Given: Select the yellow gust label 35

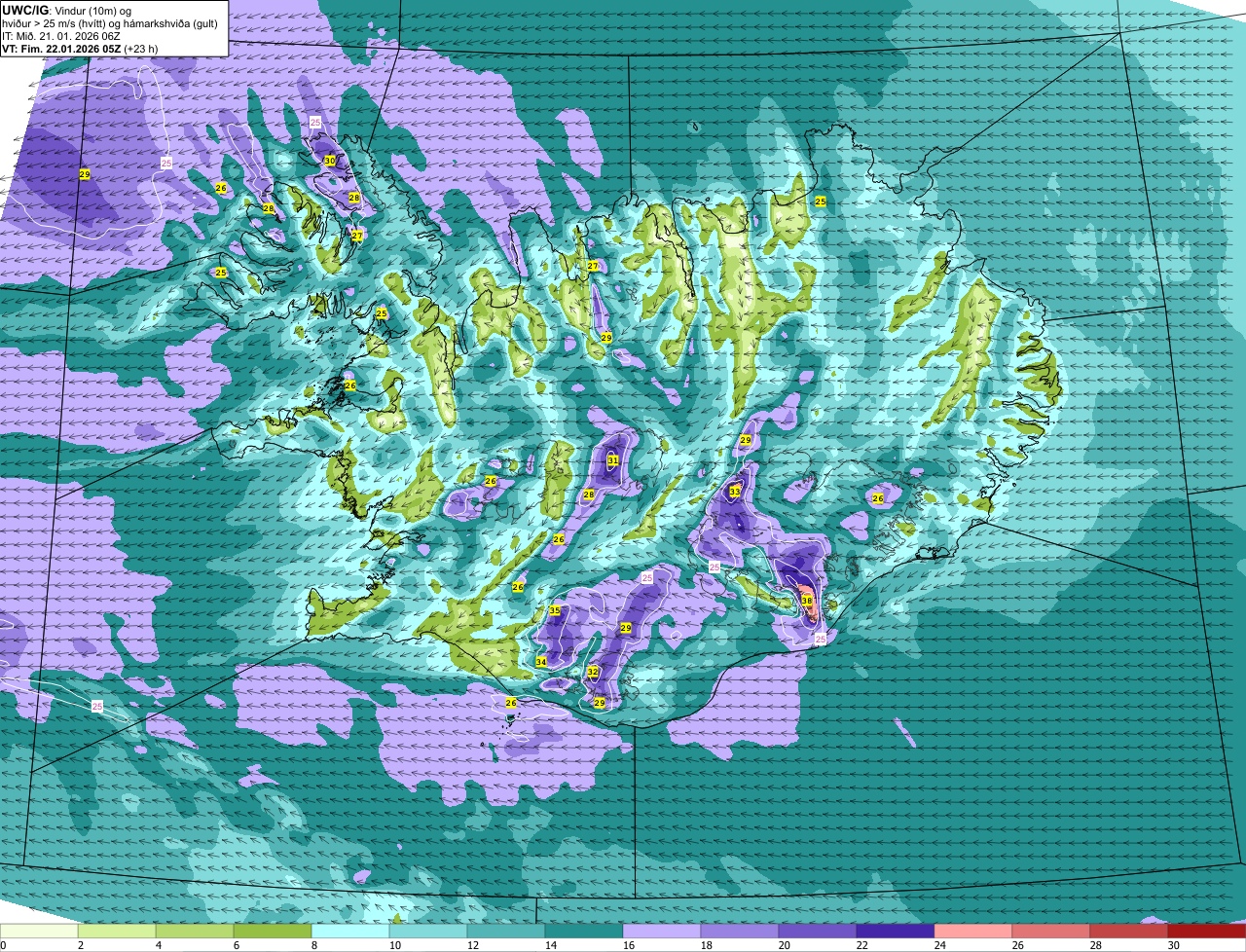Looking at the screenshot, I should [x=555, y=610].
